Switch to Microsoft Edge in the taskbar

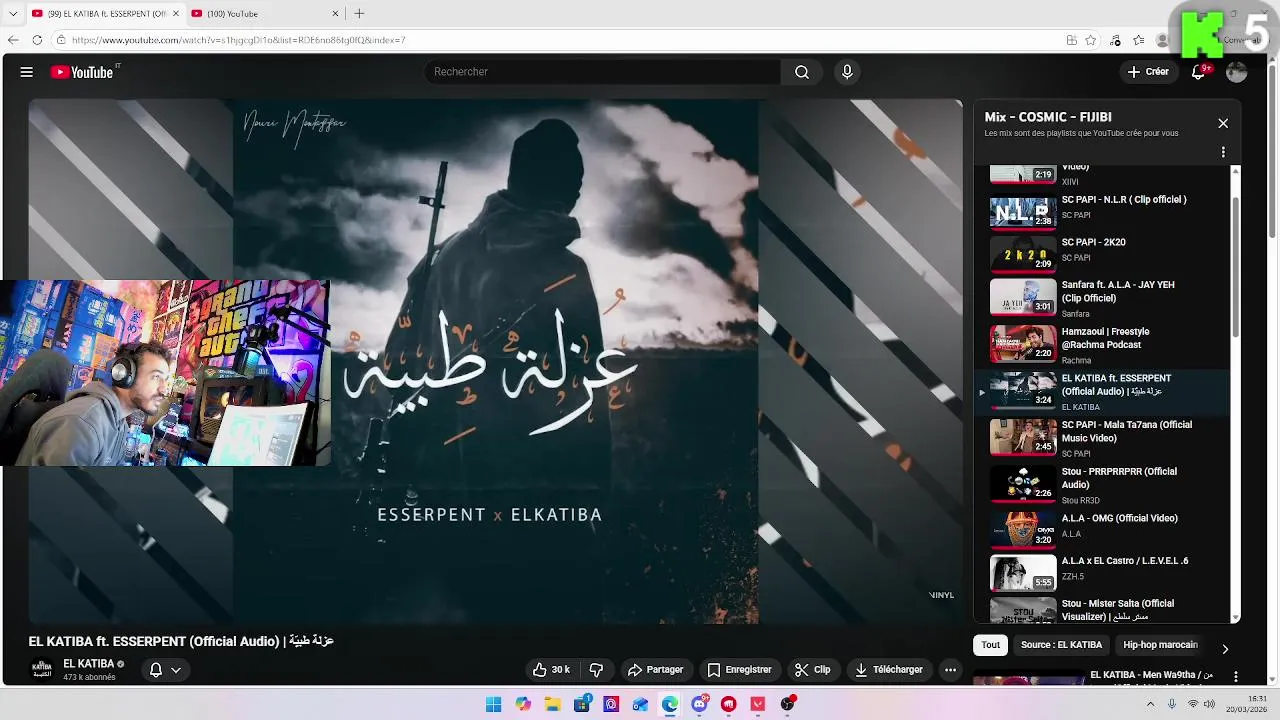tap(670, 704)
